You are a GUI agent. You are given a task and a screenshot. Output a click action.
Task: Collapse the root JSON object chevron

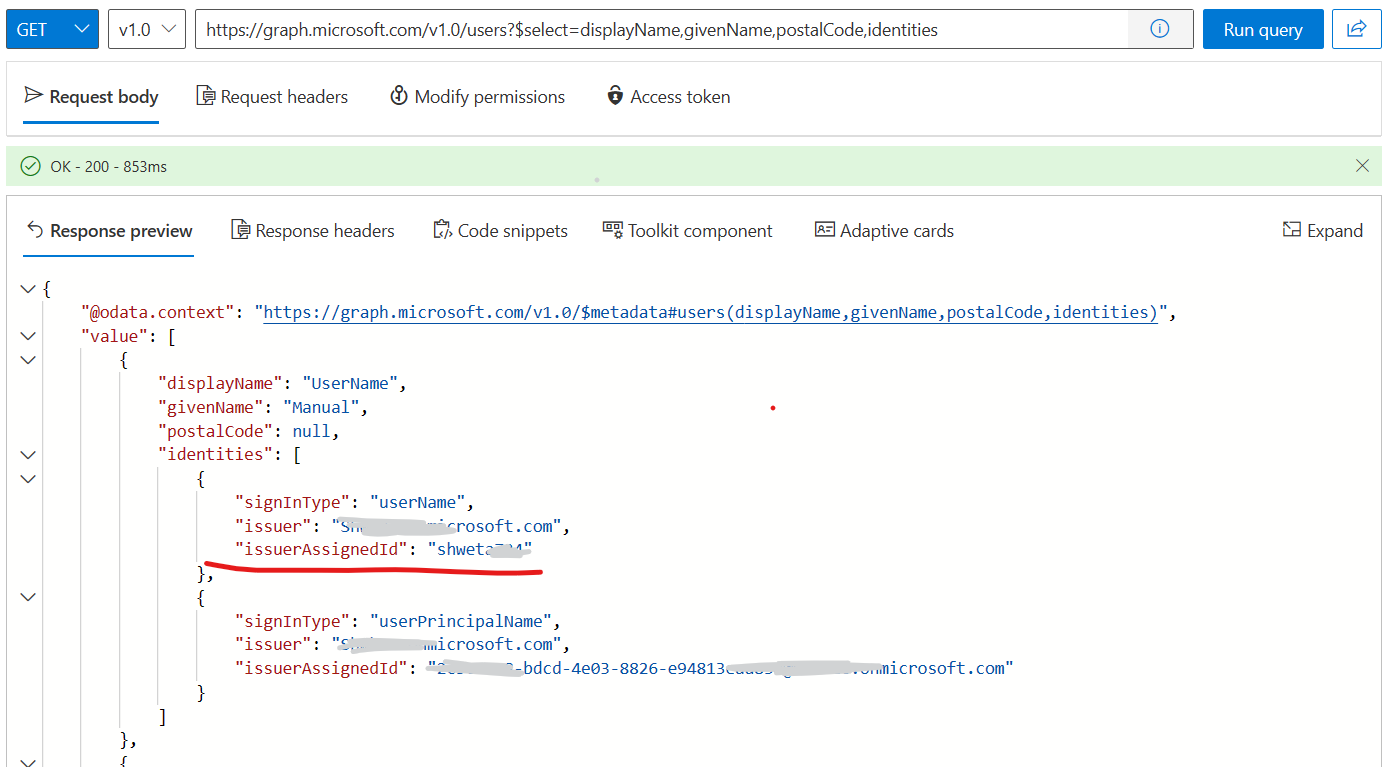pos(28,287)
